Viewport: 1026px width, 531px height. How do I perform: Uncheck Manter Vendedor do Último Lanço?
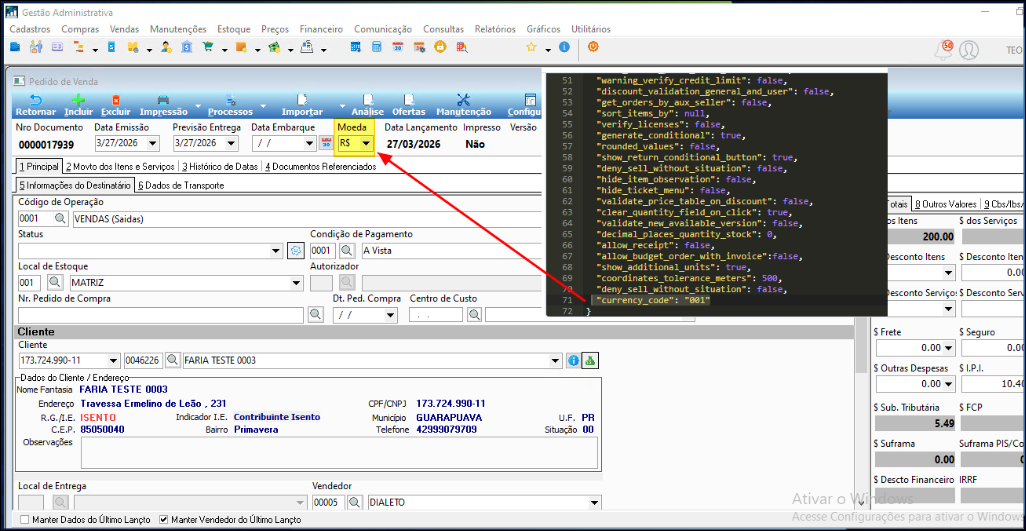(164, 520)
